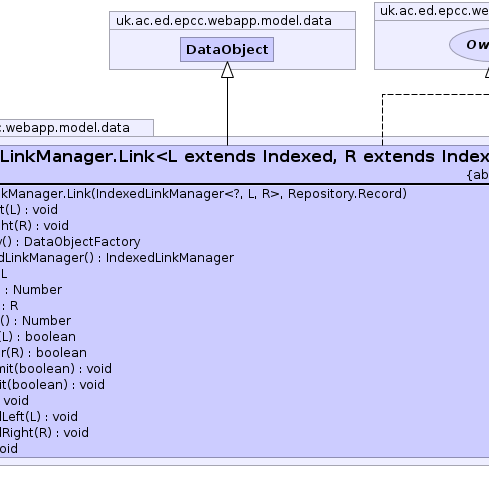Viewport: 489px width, 503px height.
Task: Click the lRight(R) : void method
Action: [x=44, y=433]
